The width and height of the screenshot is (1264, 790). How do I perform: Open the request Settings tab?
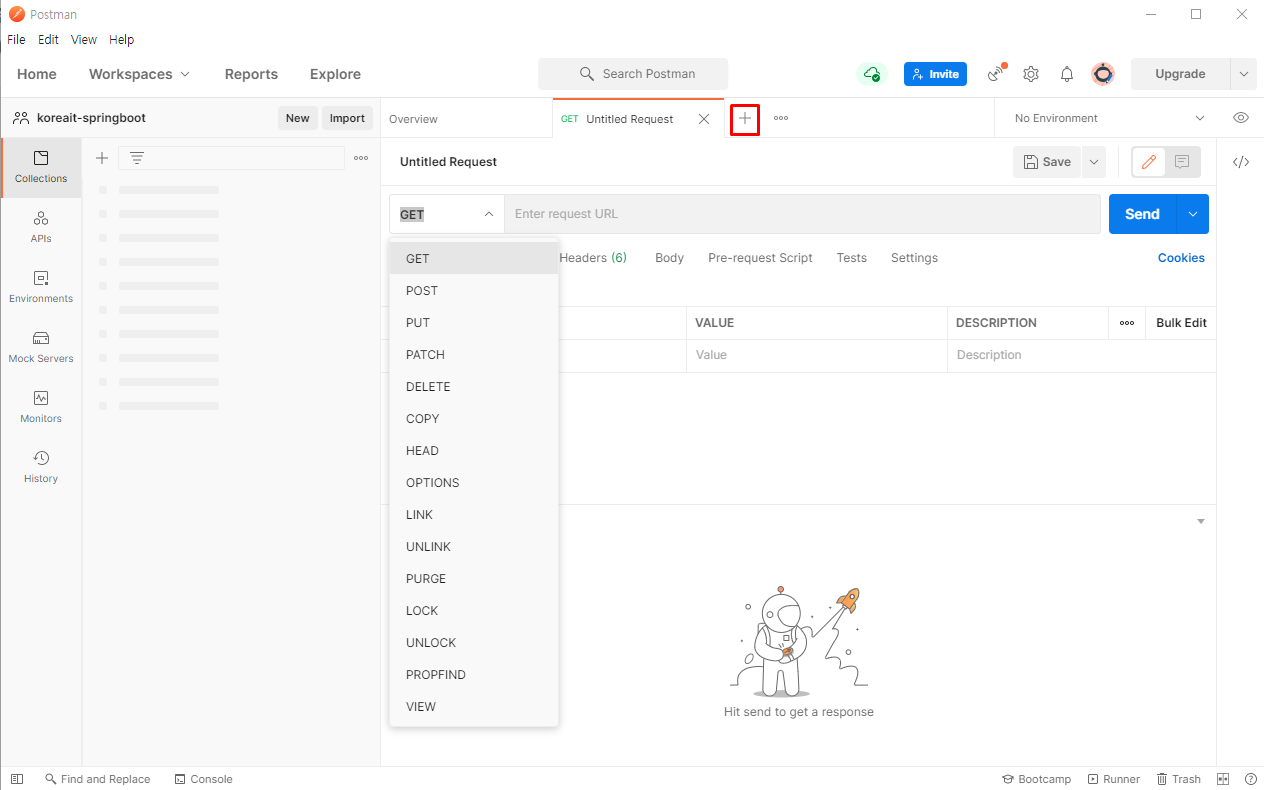click(x=914, y=258)
